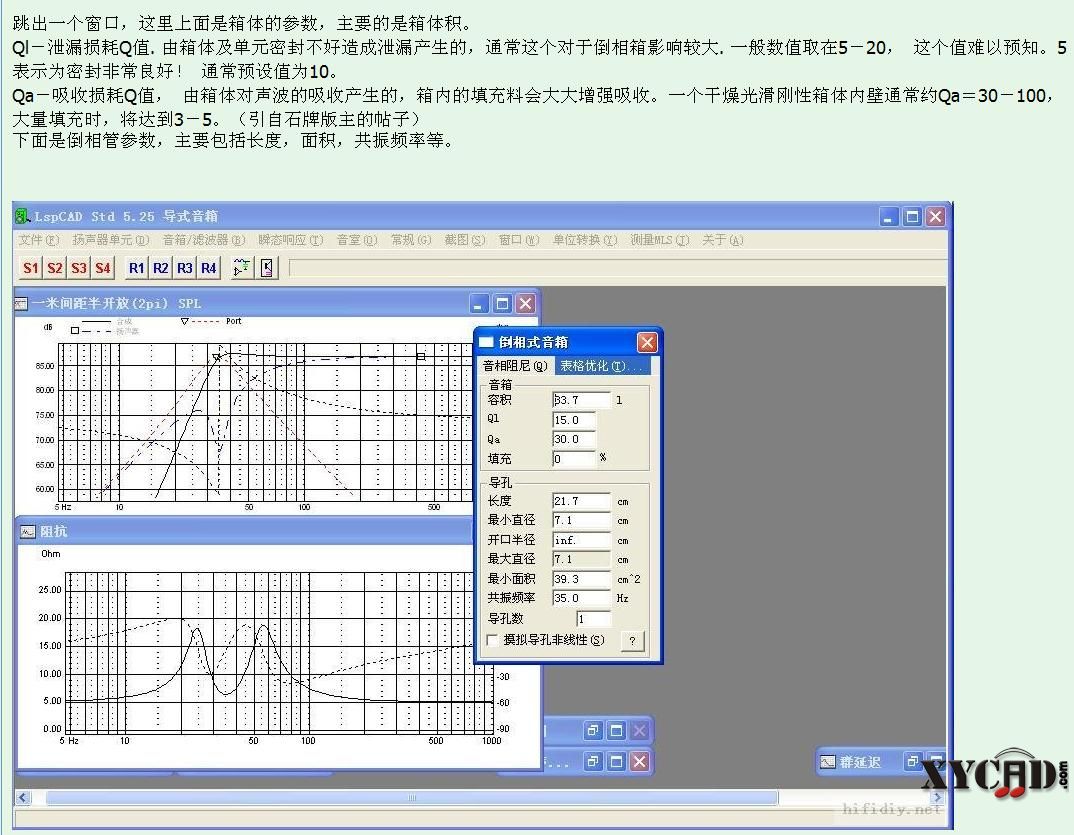Click the horizontal scrollbar left arrow

23,797
